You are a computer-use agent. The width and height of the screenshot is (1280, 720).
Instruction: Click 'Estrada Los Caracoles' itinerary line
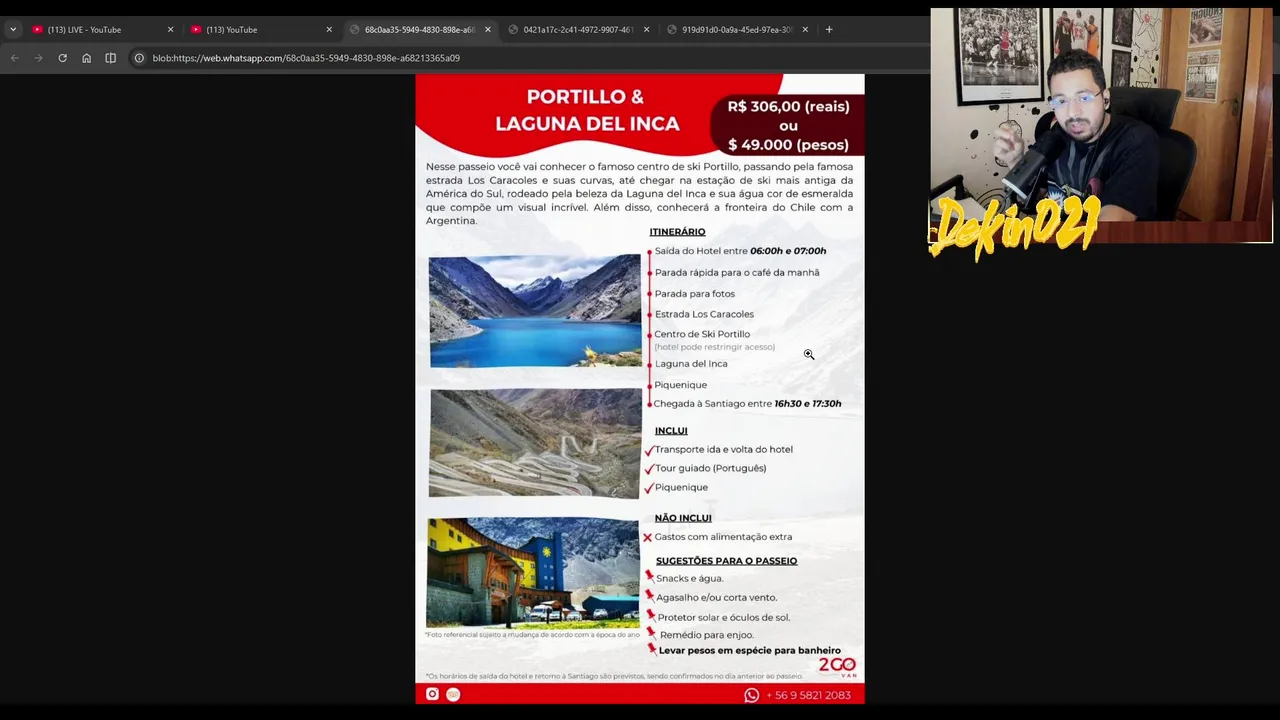click(x=704, y=314)
